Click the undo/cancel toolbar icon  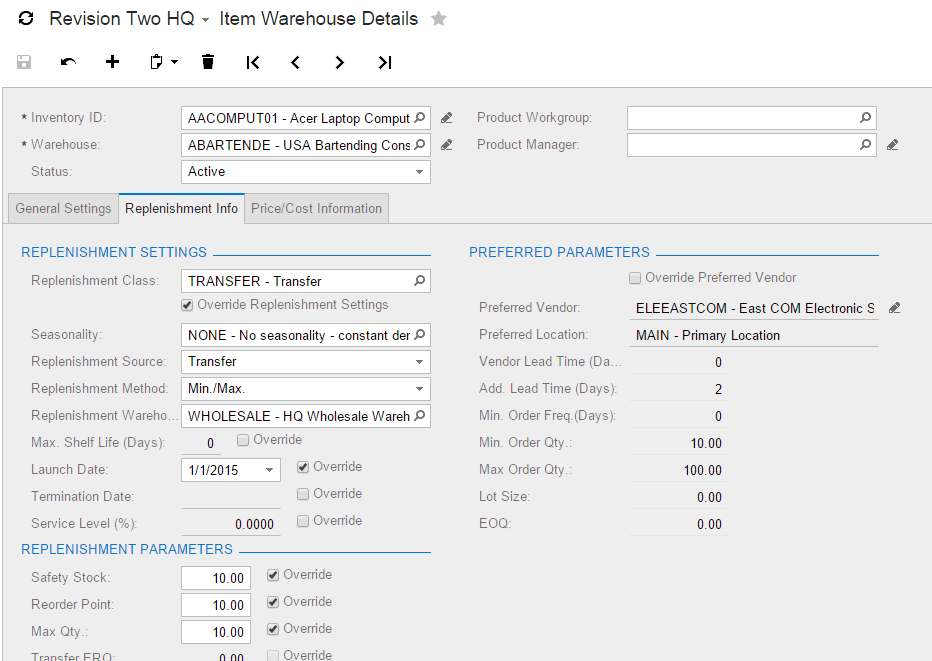(x=68, y=62)
